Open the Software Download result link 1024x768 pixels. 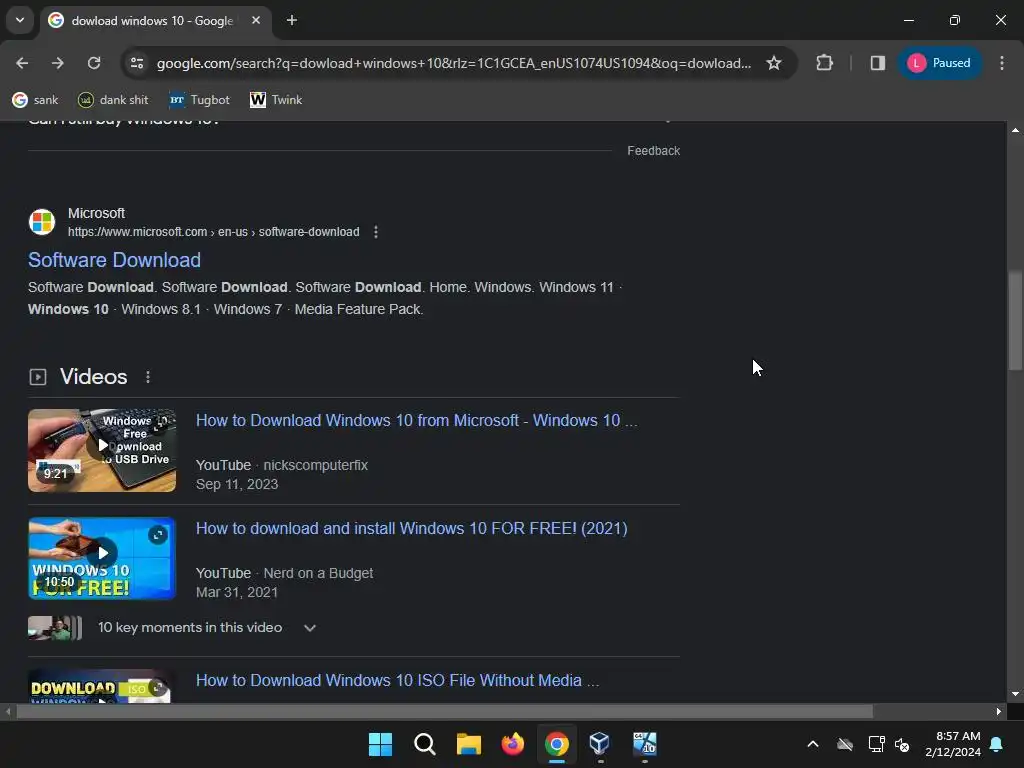[x=114, y=260]
